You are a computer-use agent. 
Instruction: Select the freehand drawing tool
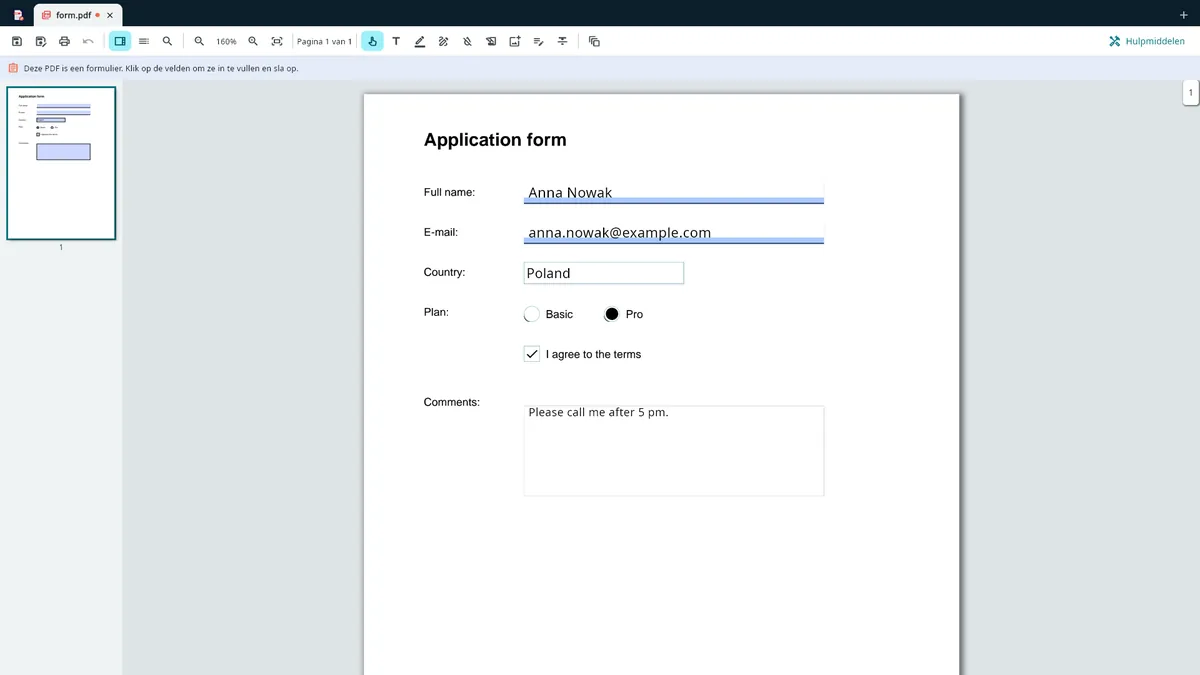(x=443, y=41)
